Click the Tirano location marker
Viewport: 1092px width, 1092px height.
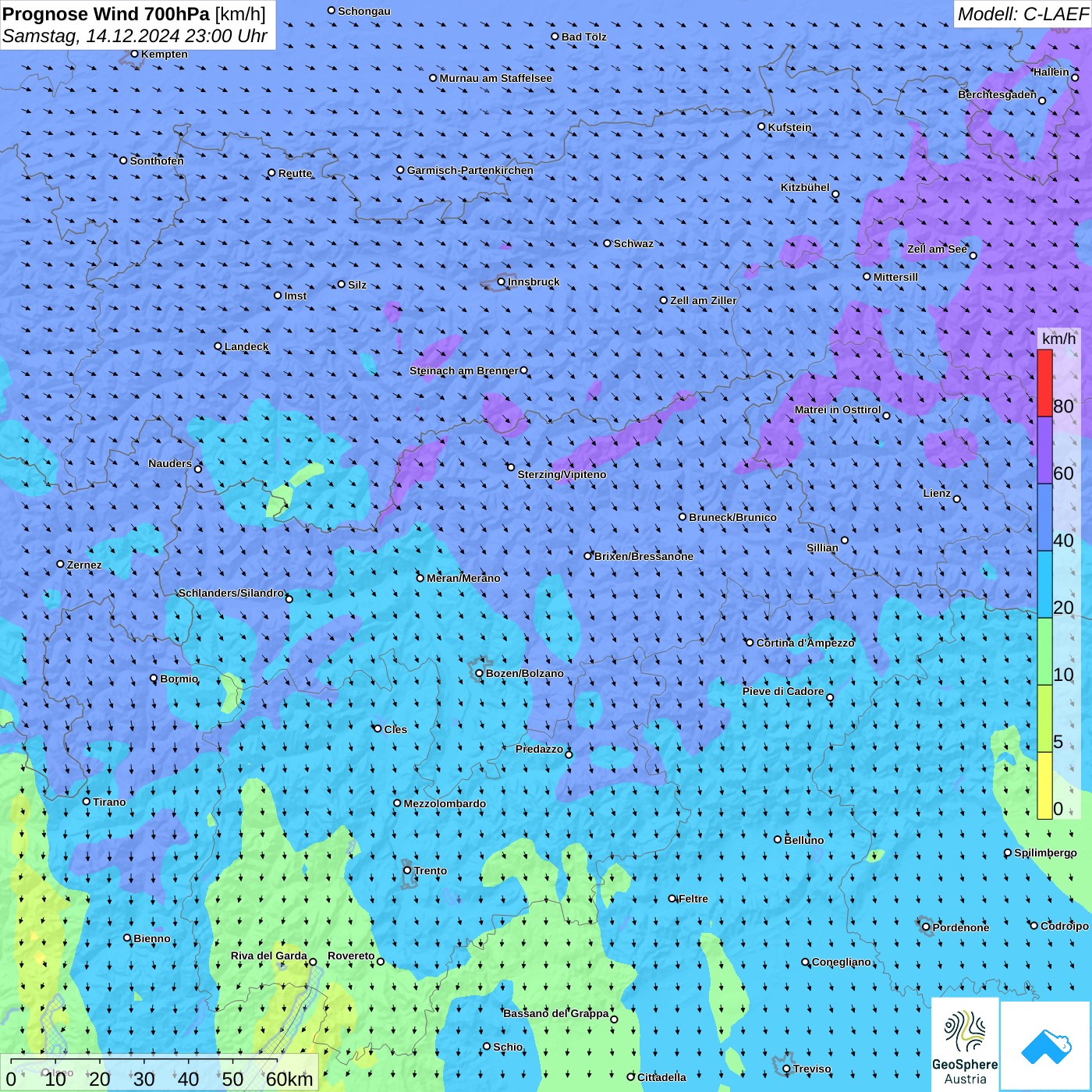[87, 801]
